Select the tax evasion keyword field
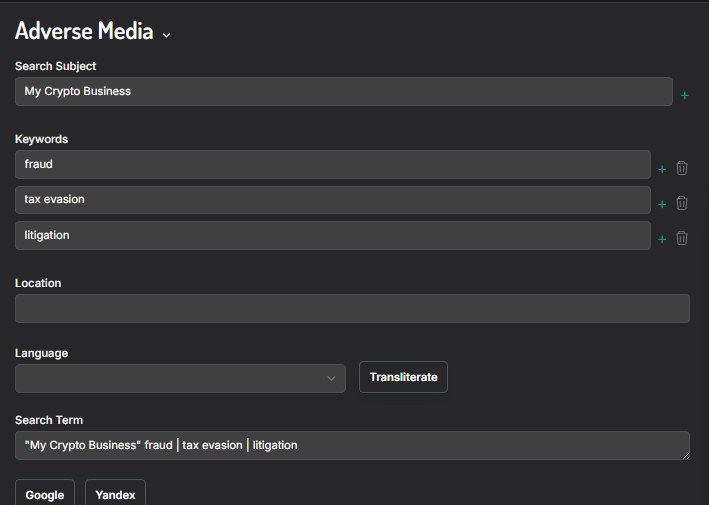The height and width of the screenshot is (505, 709). (x=333, y=200)
